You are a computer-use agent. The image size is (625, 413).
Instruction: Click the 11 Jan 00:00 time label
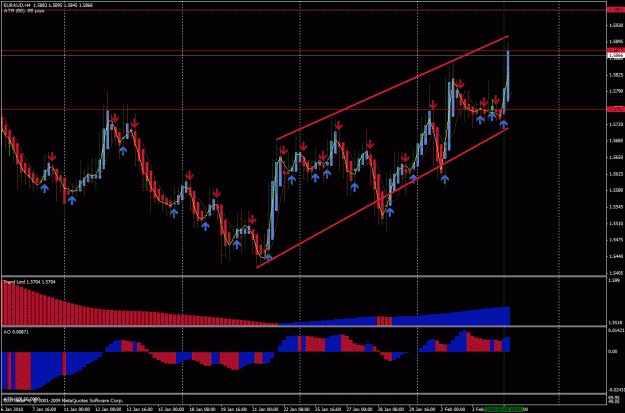(76, 409)
